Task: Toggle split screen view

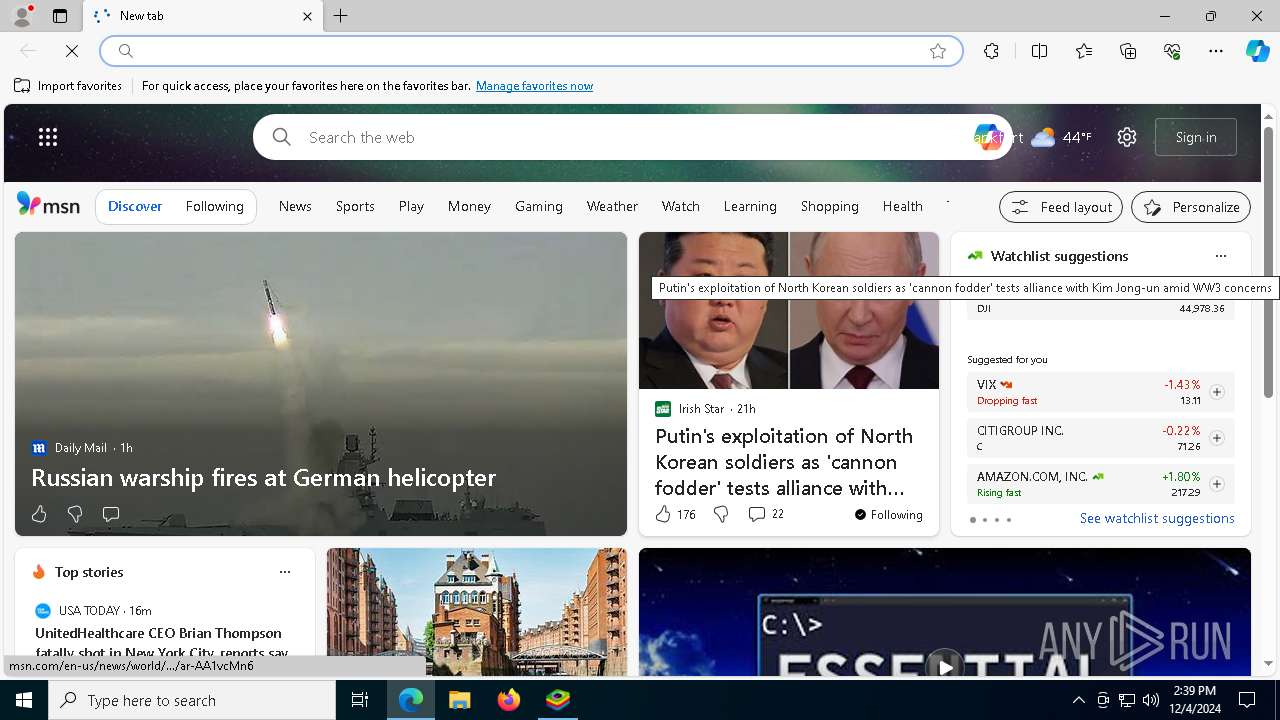Action: [x=1039, y=51]
